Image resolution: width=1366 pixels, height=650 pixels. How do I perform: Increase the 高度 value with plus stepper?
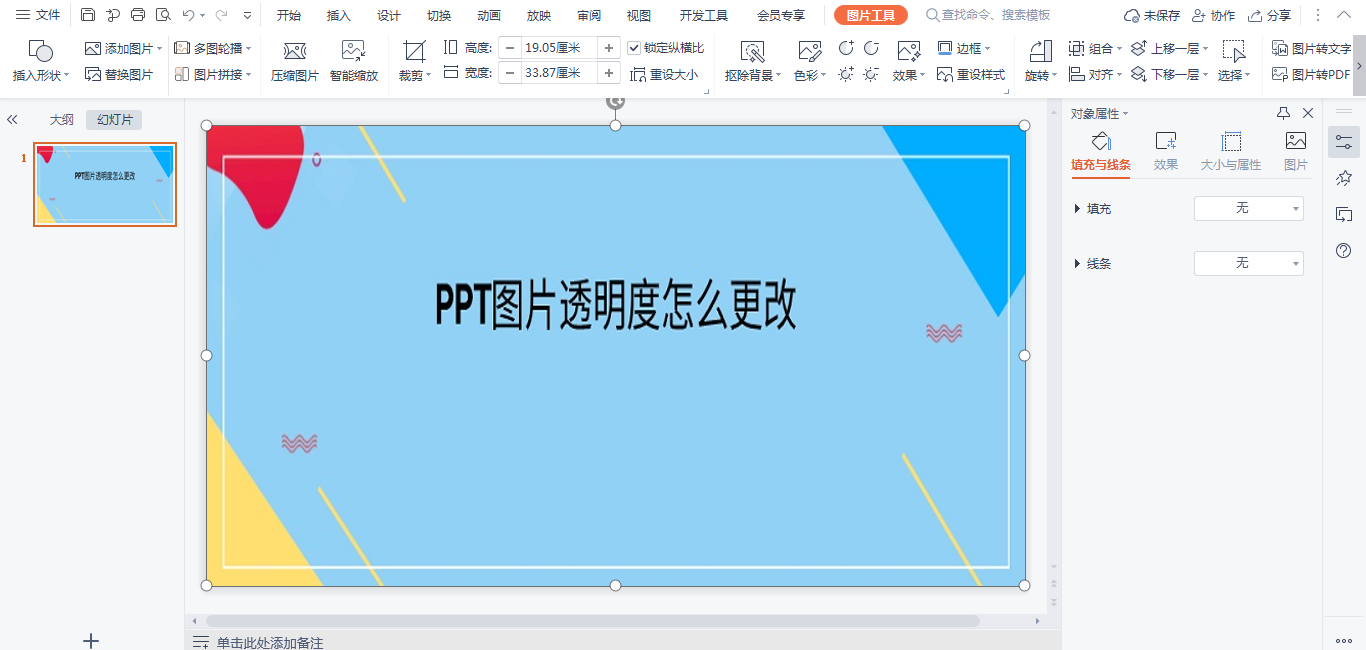pos(608,47)
